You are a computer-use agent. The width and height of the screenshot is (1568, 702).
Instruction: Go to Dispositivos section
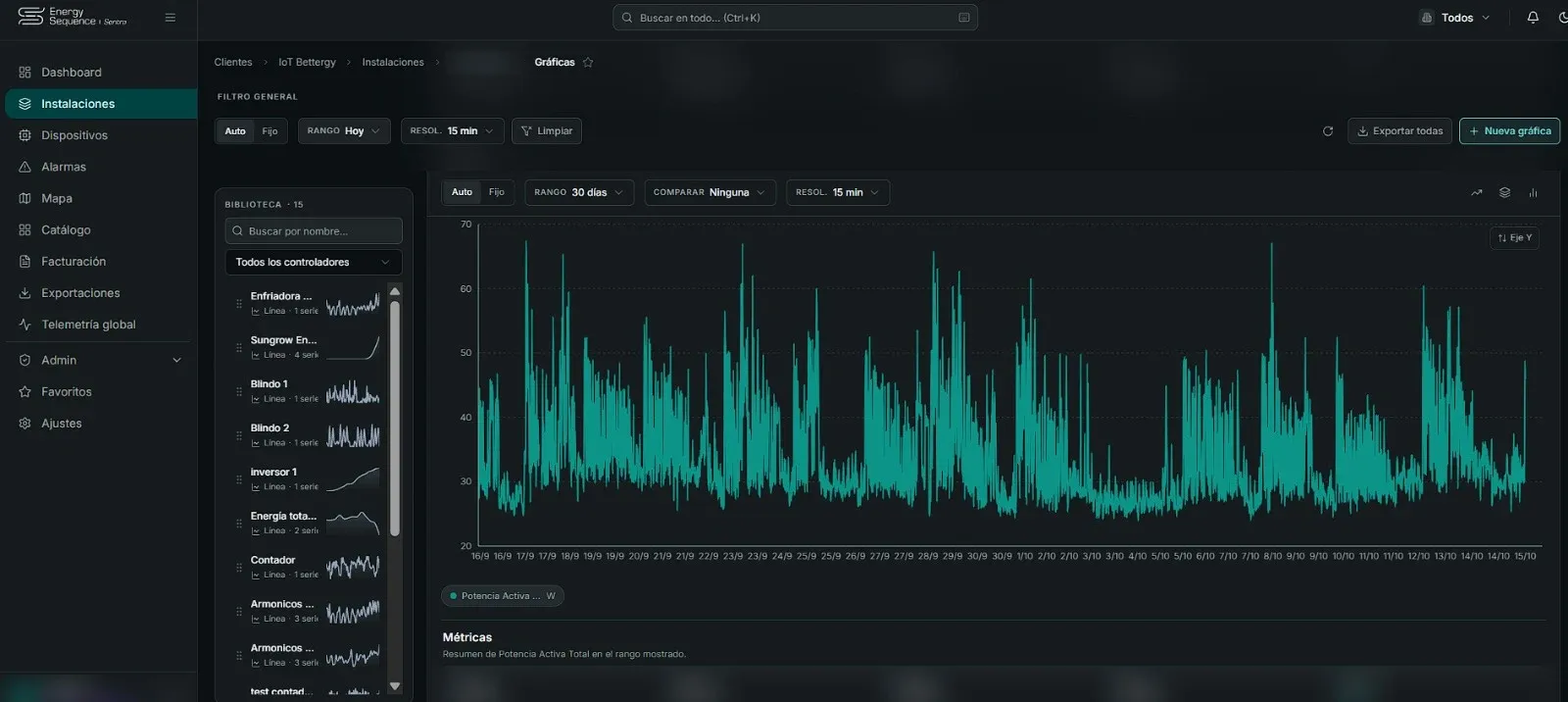(98, 135)
